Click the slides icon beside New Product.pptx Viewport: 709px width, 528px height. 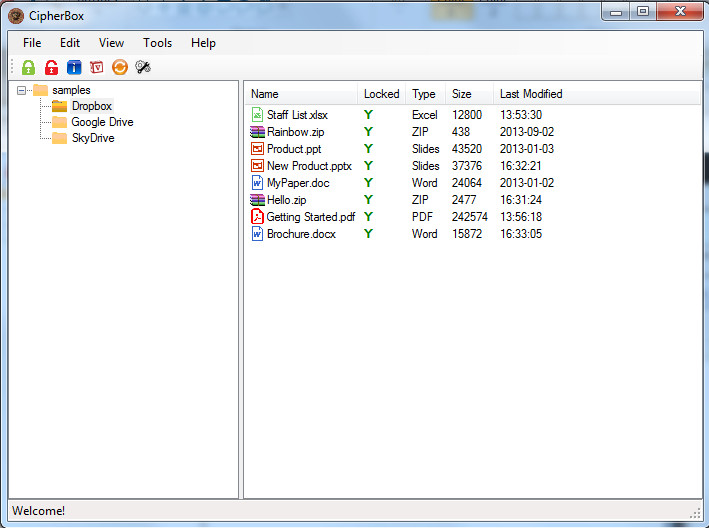tap(257, 166)
